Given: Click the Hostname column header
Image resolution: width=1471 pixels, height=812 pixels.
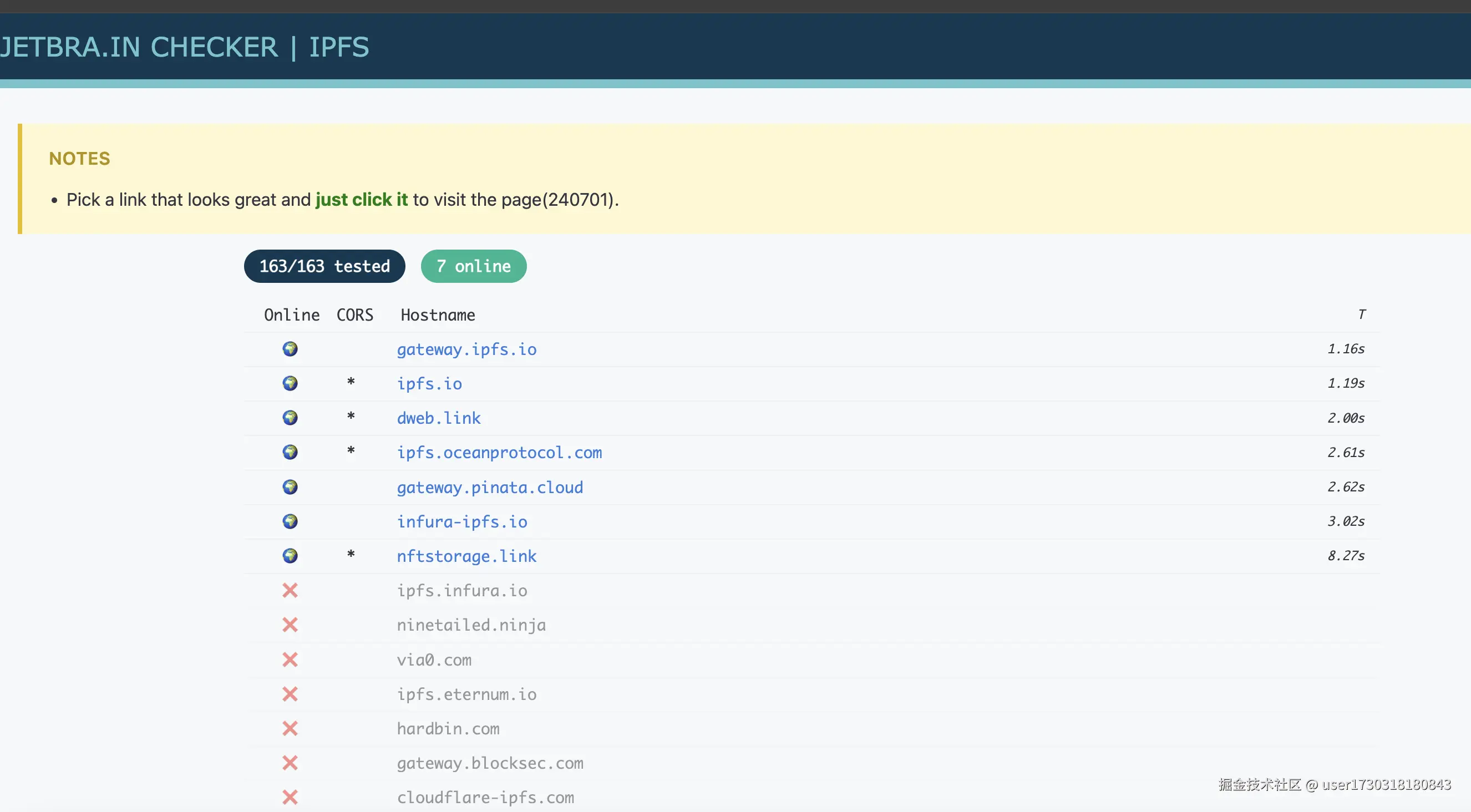Looking at the screenshot, I should (x=438, y=314).
